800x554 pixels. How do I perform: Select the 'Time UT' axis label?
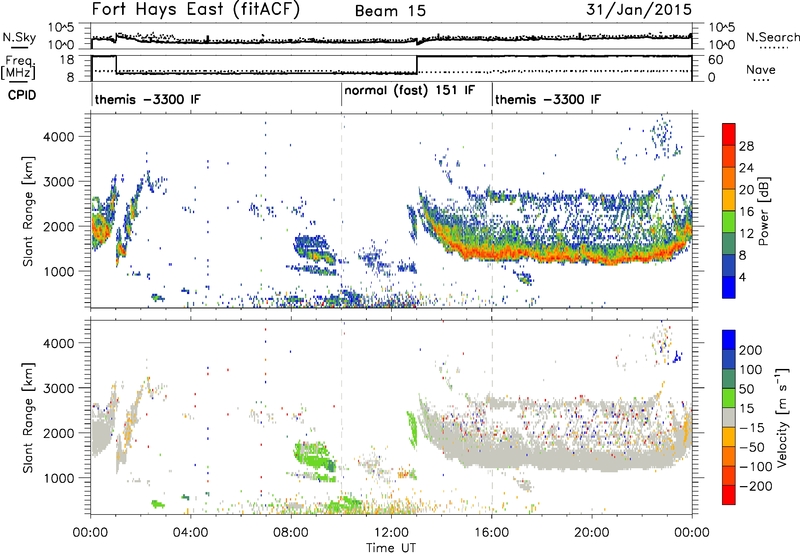pyautogui.click(x=391, y=548)
